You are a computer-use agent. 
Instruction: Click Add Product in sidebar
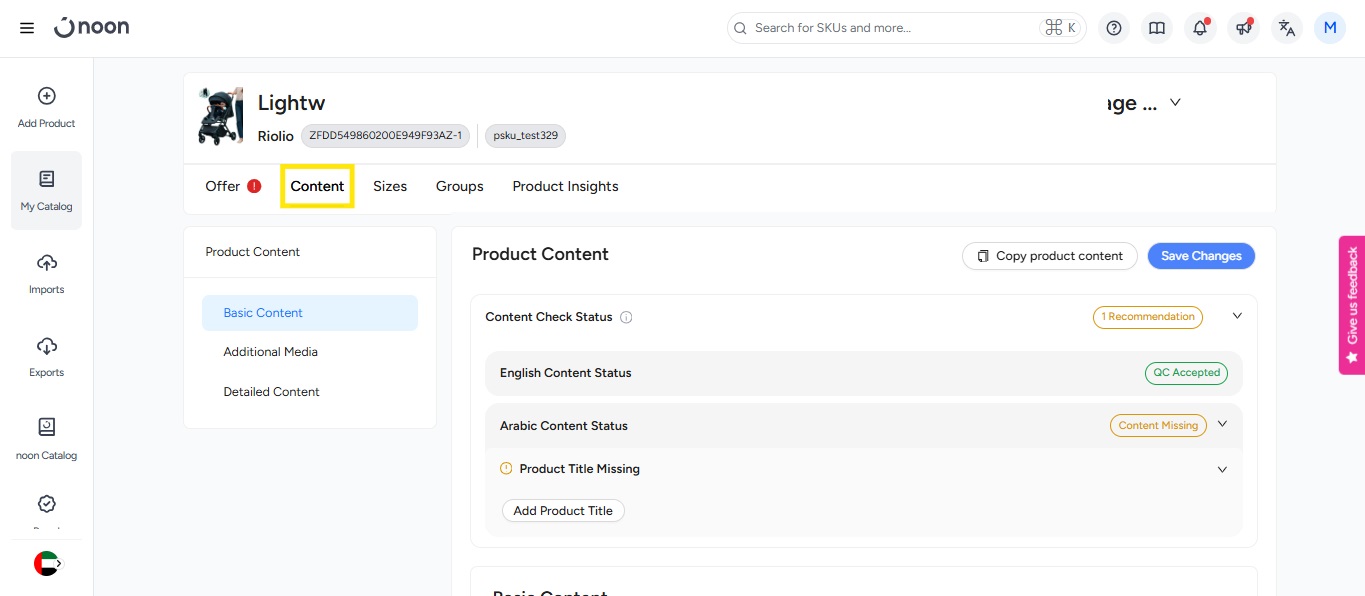click(x=46, y=107)
